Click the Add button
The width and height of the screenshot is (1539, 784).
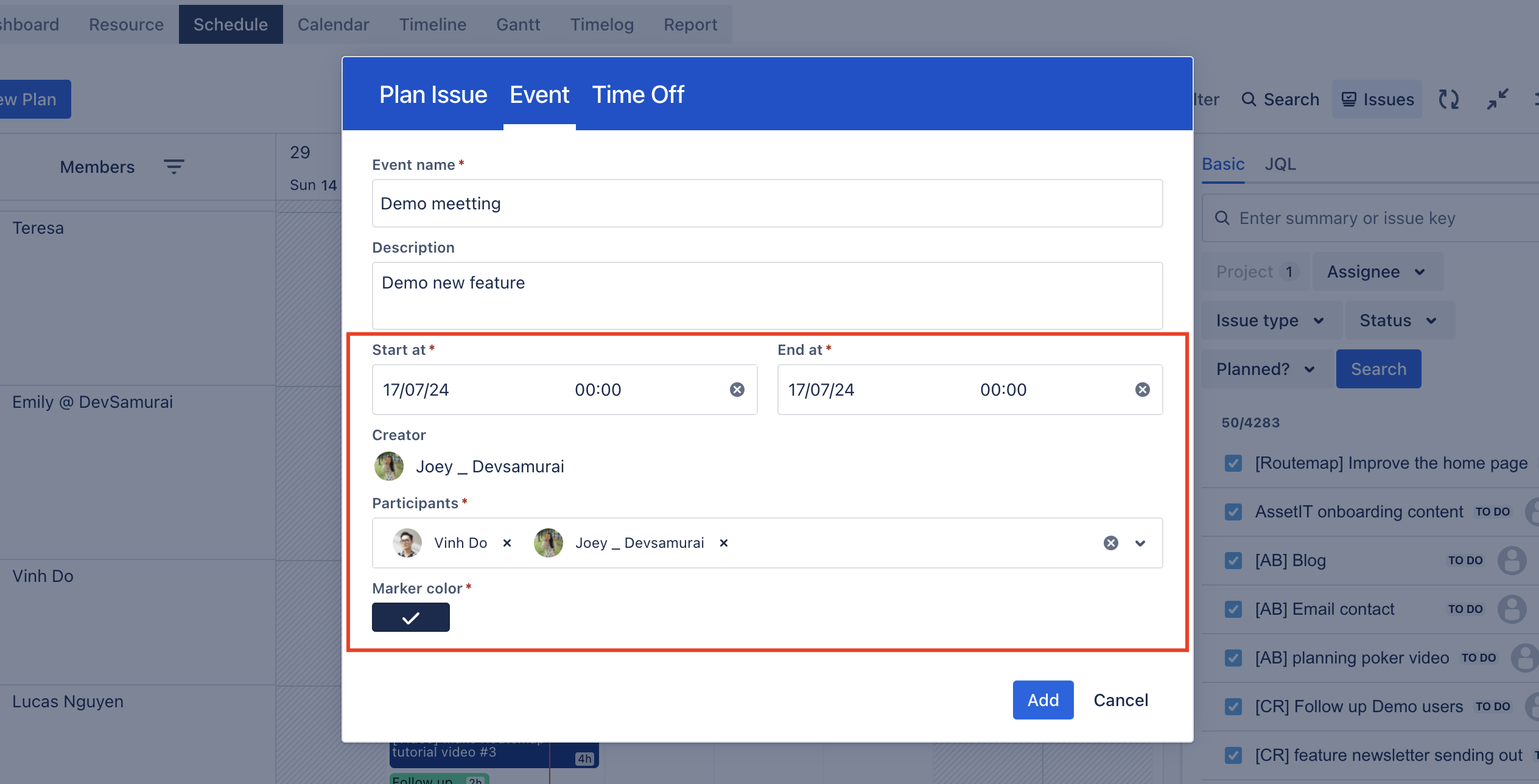pyautogui.click(x=1042, y=700)
